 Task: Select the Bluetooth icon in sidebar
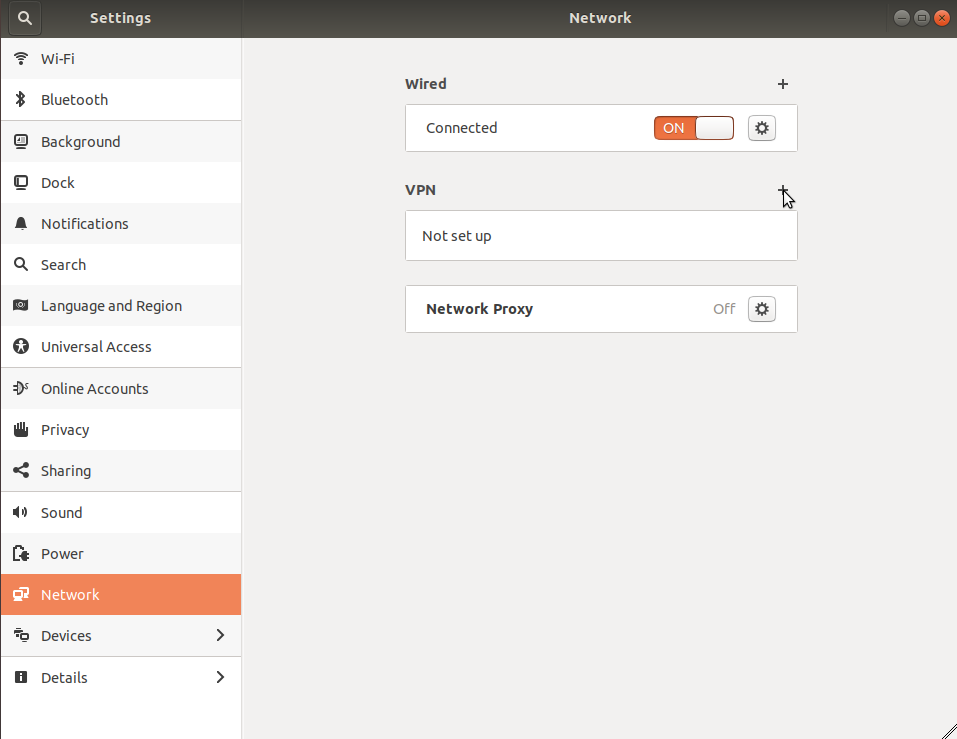click(x=21, y=99)
